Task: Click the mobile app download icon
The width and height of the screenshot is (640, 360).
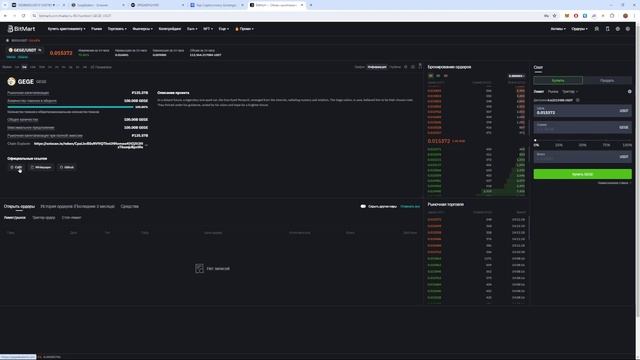Action: [607, 29]
